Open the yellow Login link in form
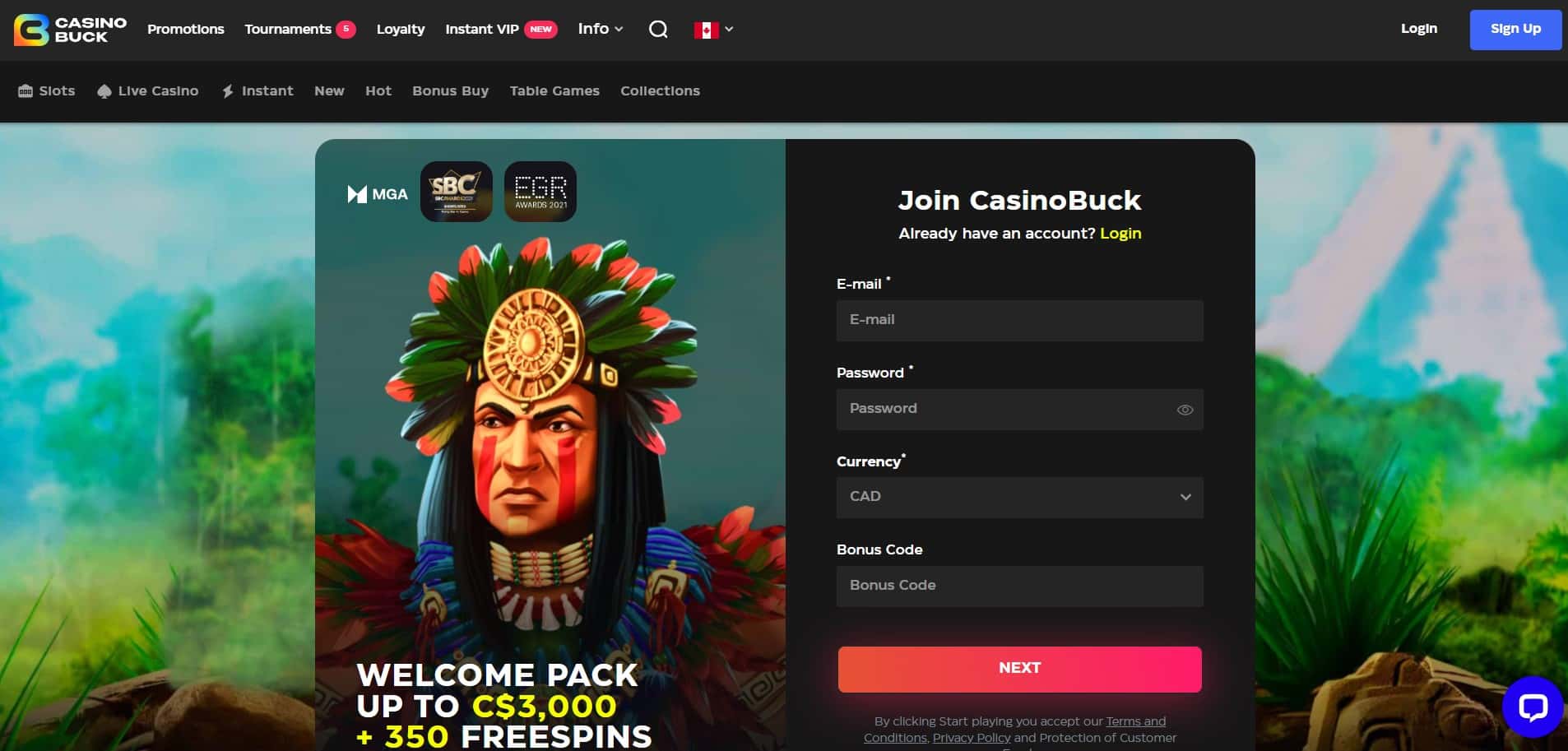The height and width of the screenshot is (751, 1568). (1120, 234)
